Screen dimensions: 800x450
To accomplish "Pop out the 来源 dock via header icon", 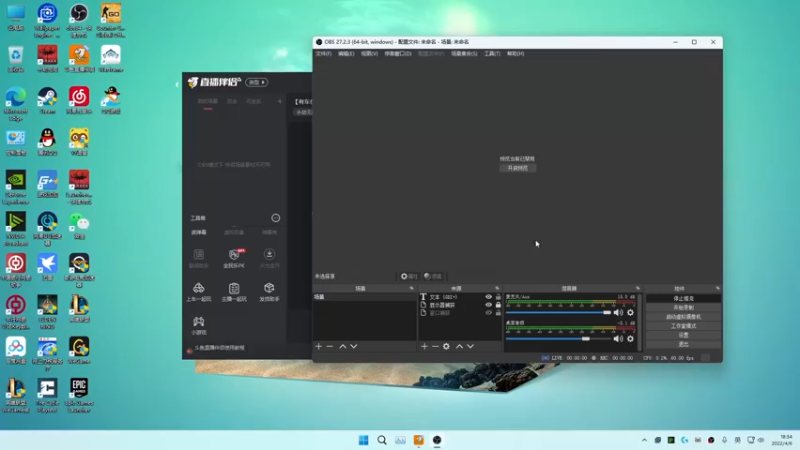I will [x=497, y=288].
